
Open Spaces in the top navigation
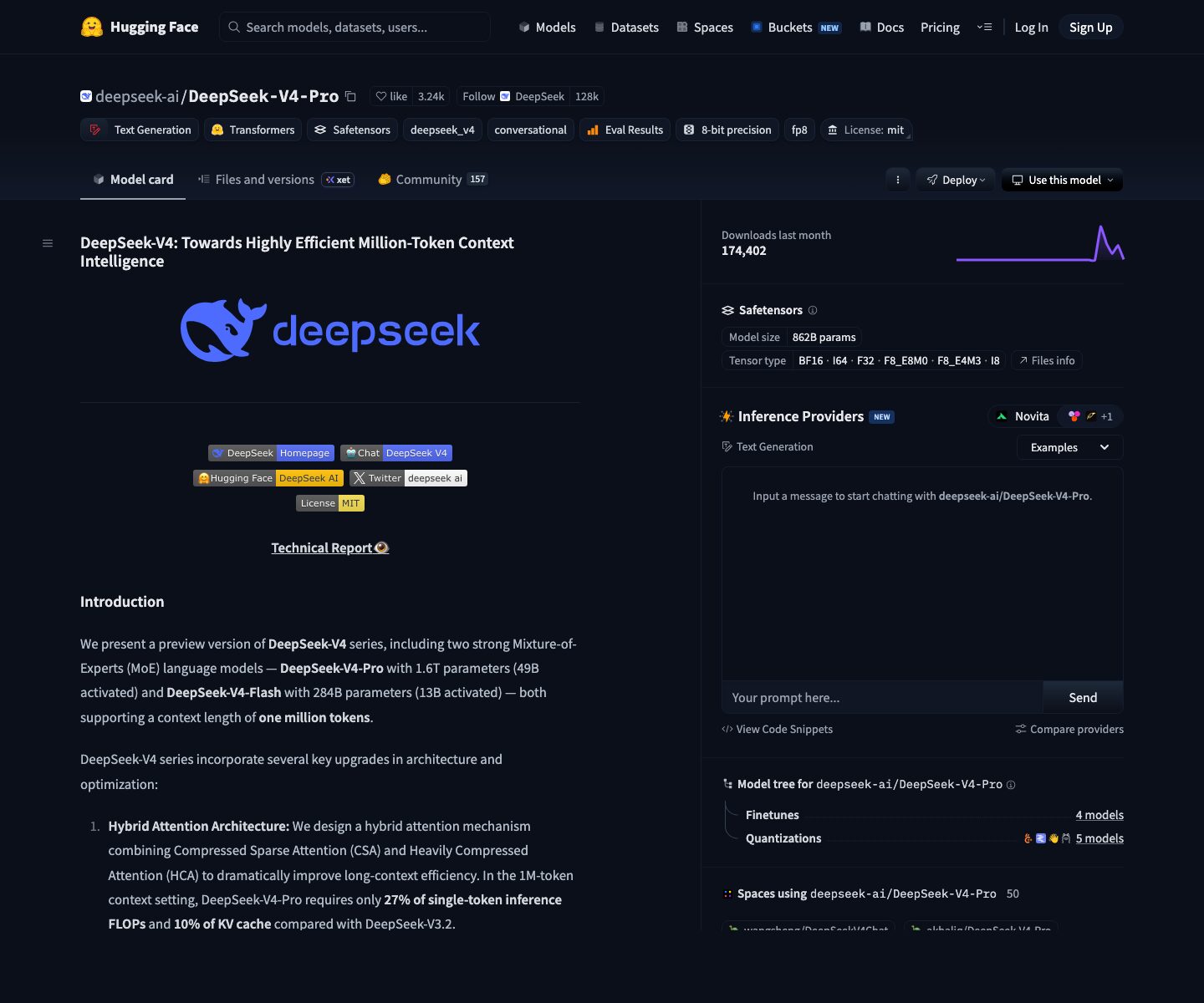[705, 28]
